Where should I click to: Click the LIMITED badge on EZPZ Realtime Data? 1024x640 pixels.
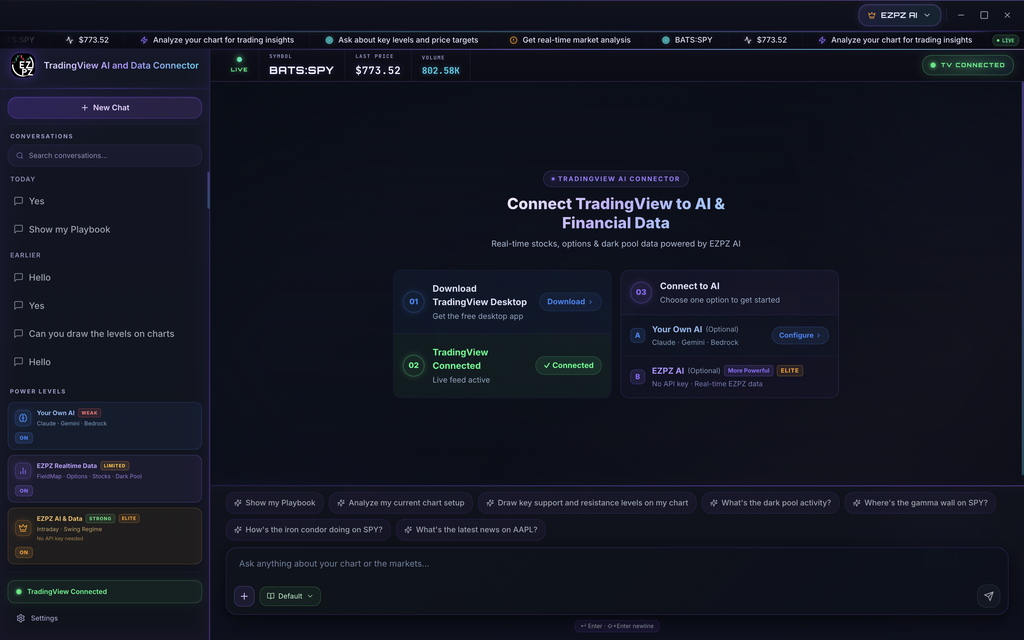pyautogui.click(x=114, y=466)
